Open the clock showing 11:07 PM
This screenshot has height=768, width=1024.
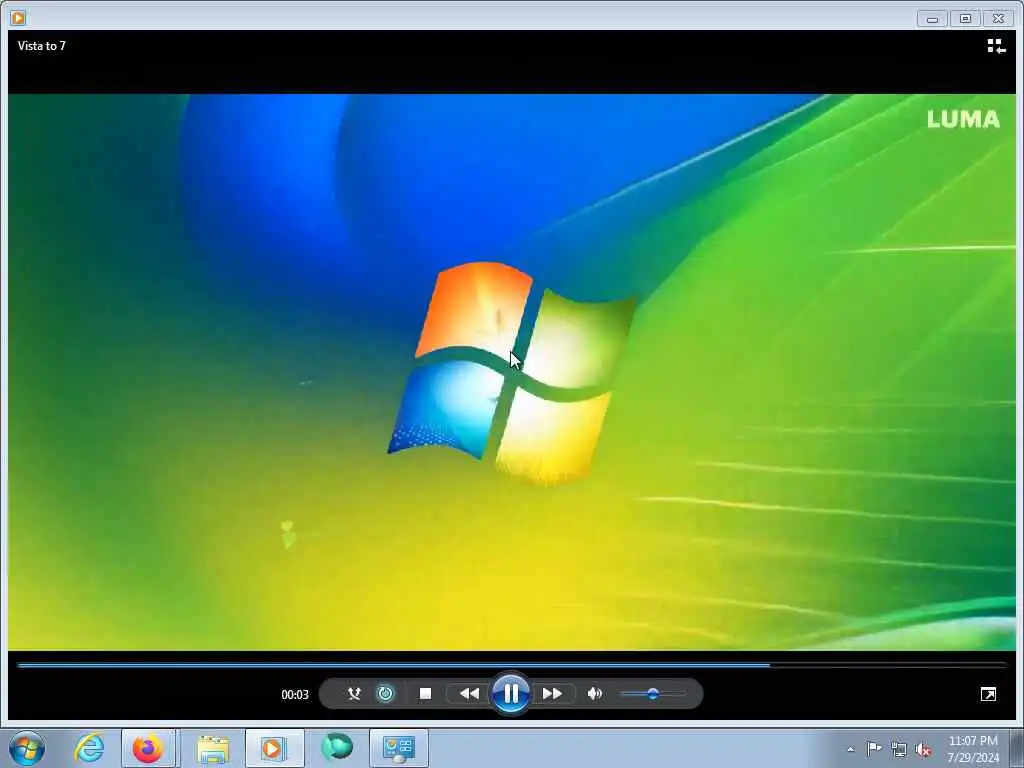(x=972, y=748)
